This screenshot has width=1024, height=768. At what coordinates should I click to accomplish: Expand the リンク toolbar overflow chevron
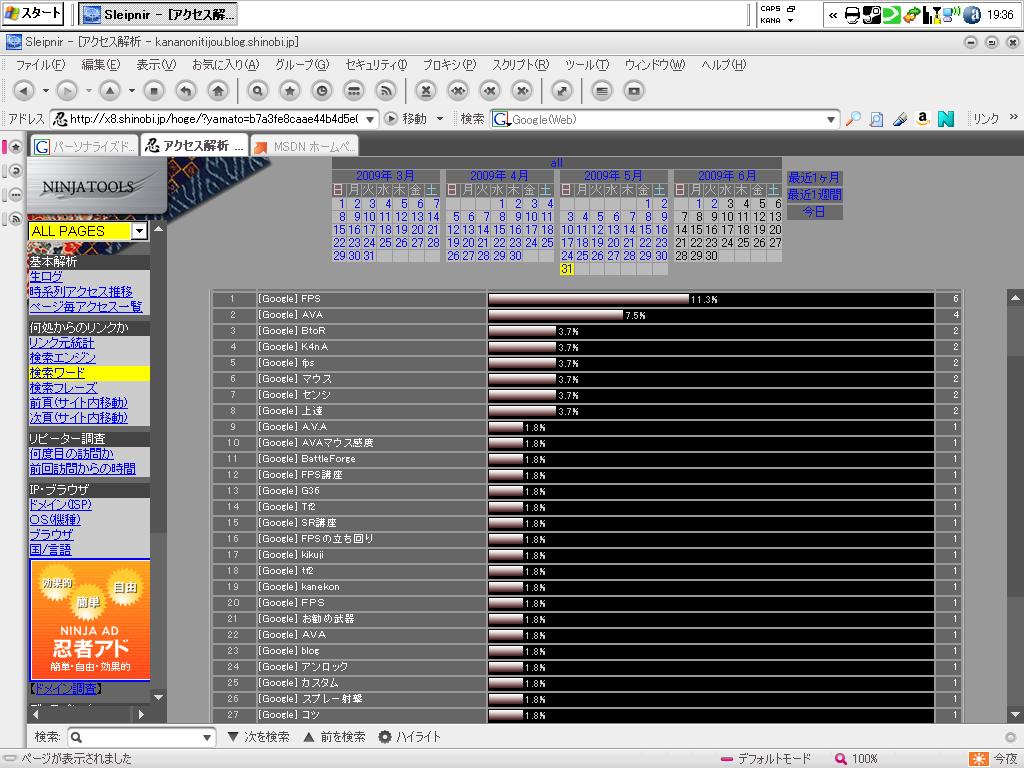(x=1014, y=117)
